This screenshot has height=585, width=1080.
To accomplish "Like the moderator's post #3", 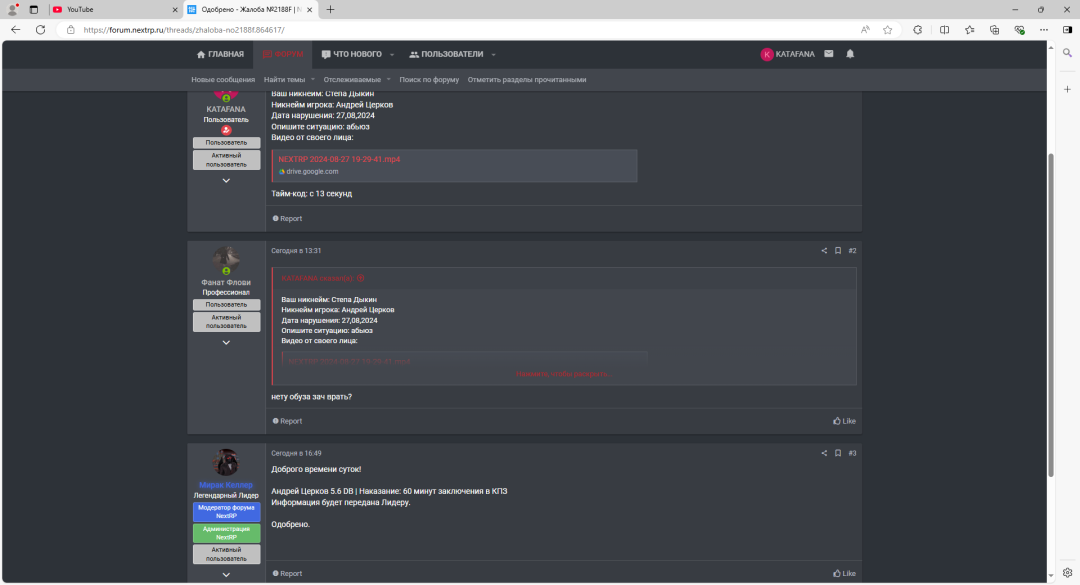I will (x=844, y=573).
